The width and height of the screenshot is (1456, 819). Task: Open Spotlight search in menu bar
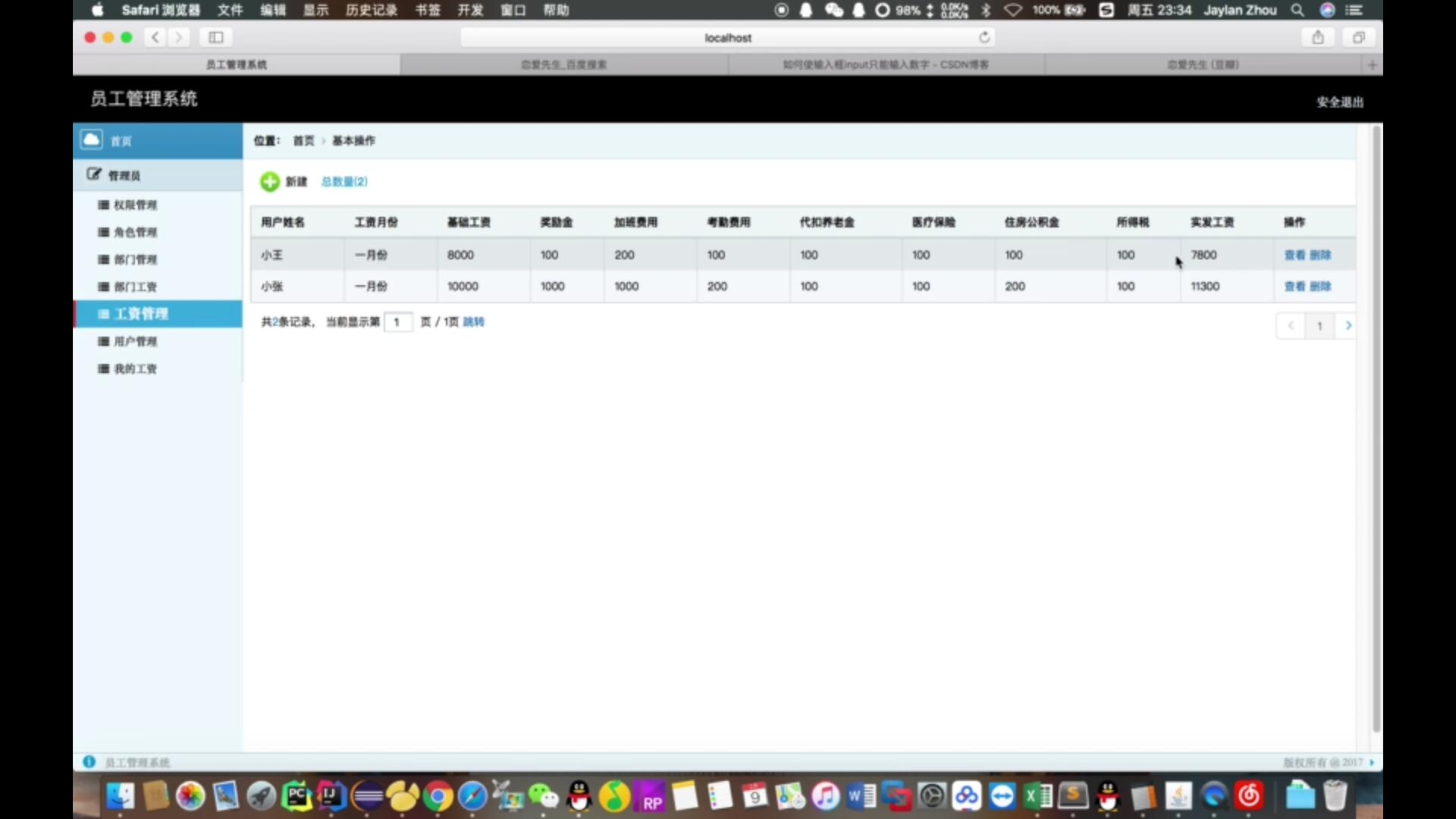(x=1298, y=10)
